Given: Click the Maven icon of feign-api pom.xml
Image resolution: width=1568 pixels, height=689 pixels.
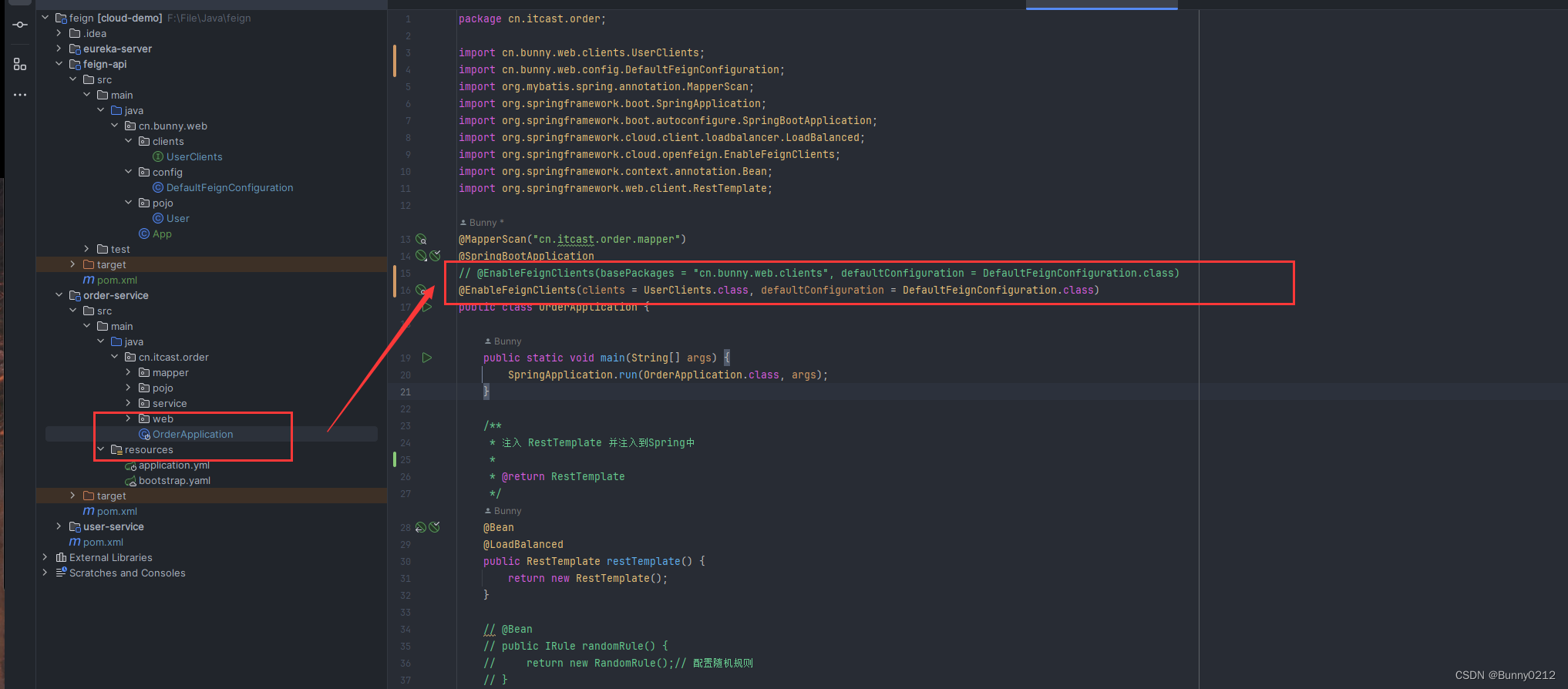Looking at the screenshot, I should [89, 280].
